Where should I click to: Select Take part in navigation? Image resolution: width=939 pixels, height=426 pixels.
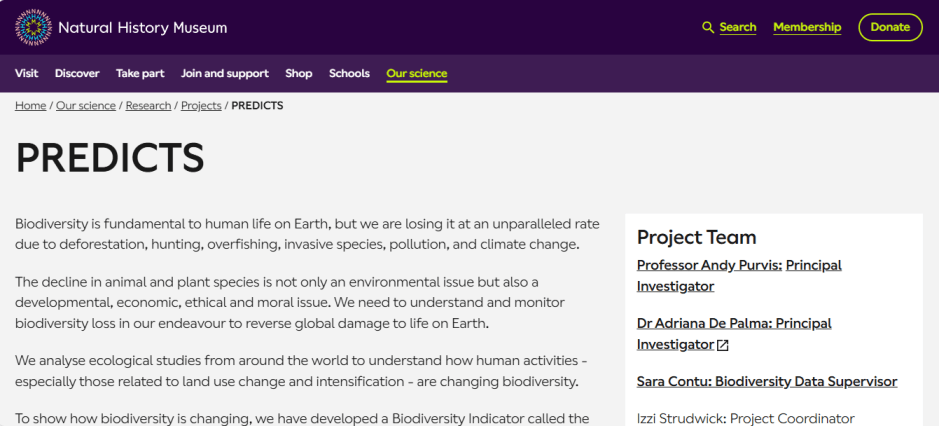coord(140,73)
